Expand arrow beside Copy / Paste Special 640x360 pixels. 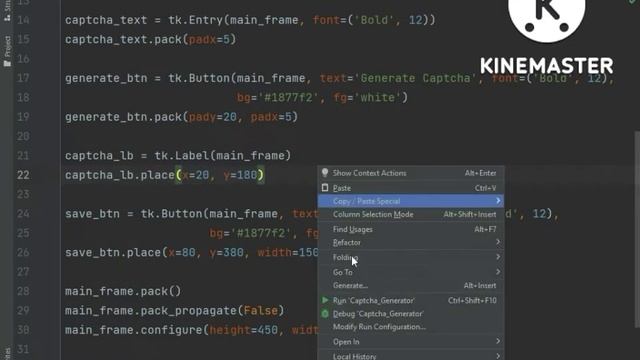pyautogui.click(x=498, y=201)
